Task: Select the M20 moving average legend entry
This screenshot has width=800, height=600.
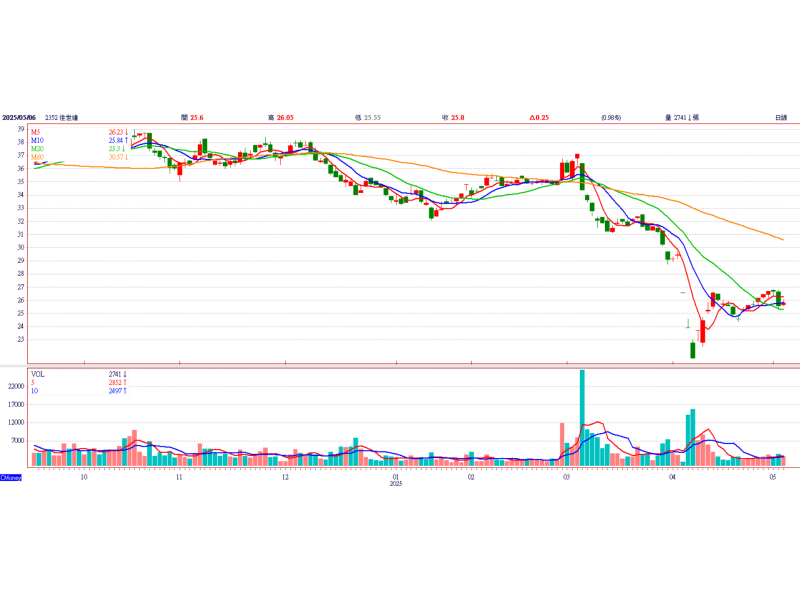Action: click(37, 148)
